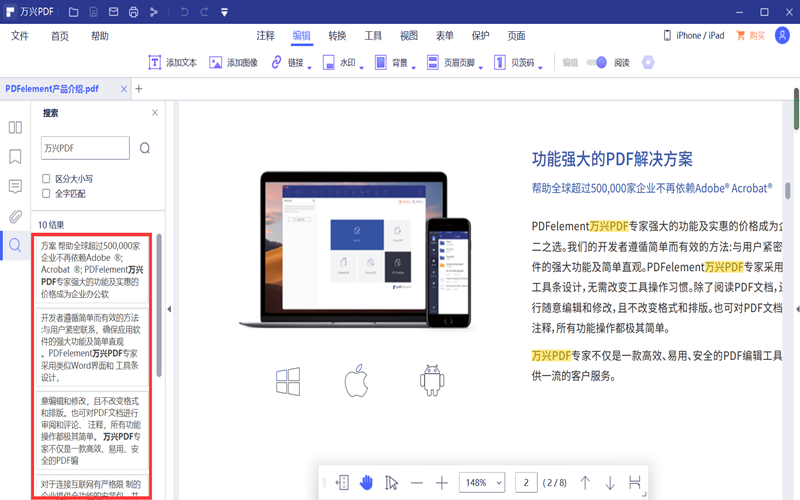Click the zoom in plus button
The height and width of the screenshot is (500, 800).
(x=442, y=483)
